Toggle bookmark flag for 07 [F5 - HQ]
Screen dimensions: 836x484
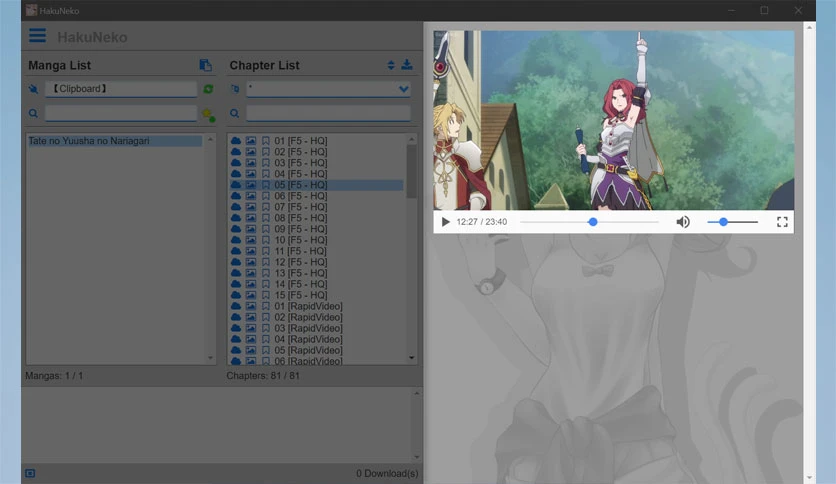click(266, 207)
